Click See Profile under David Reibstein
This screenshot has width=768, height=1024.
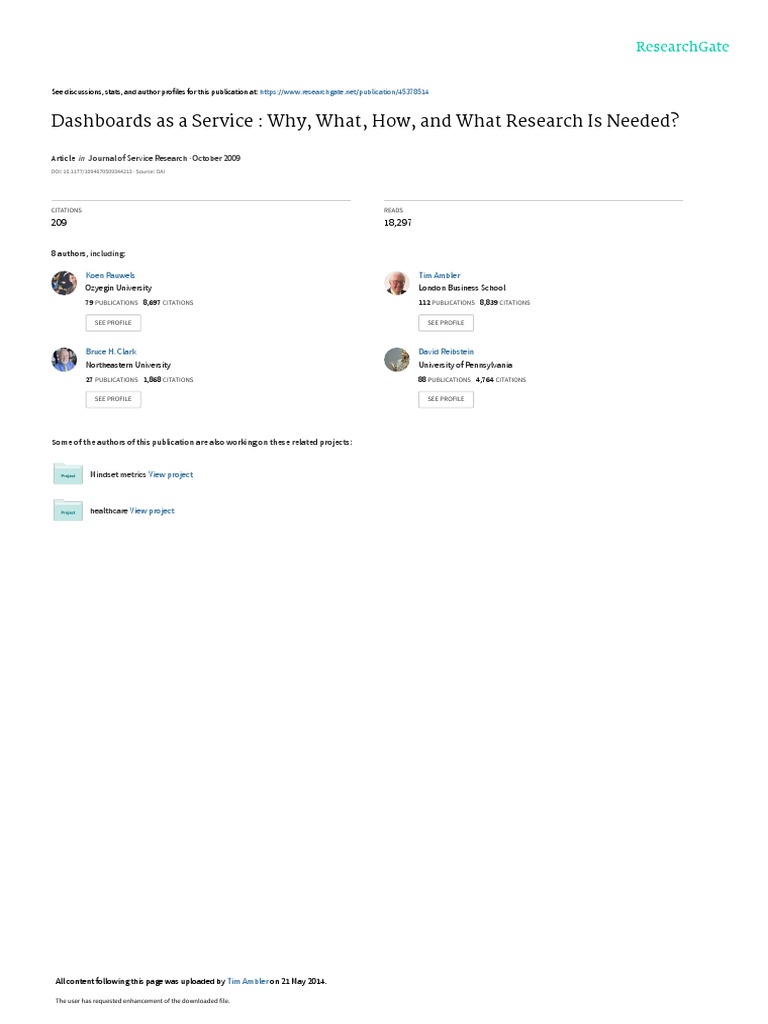point(446,399)
